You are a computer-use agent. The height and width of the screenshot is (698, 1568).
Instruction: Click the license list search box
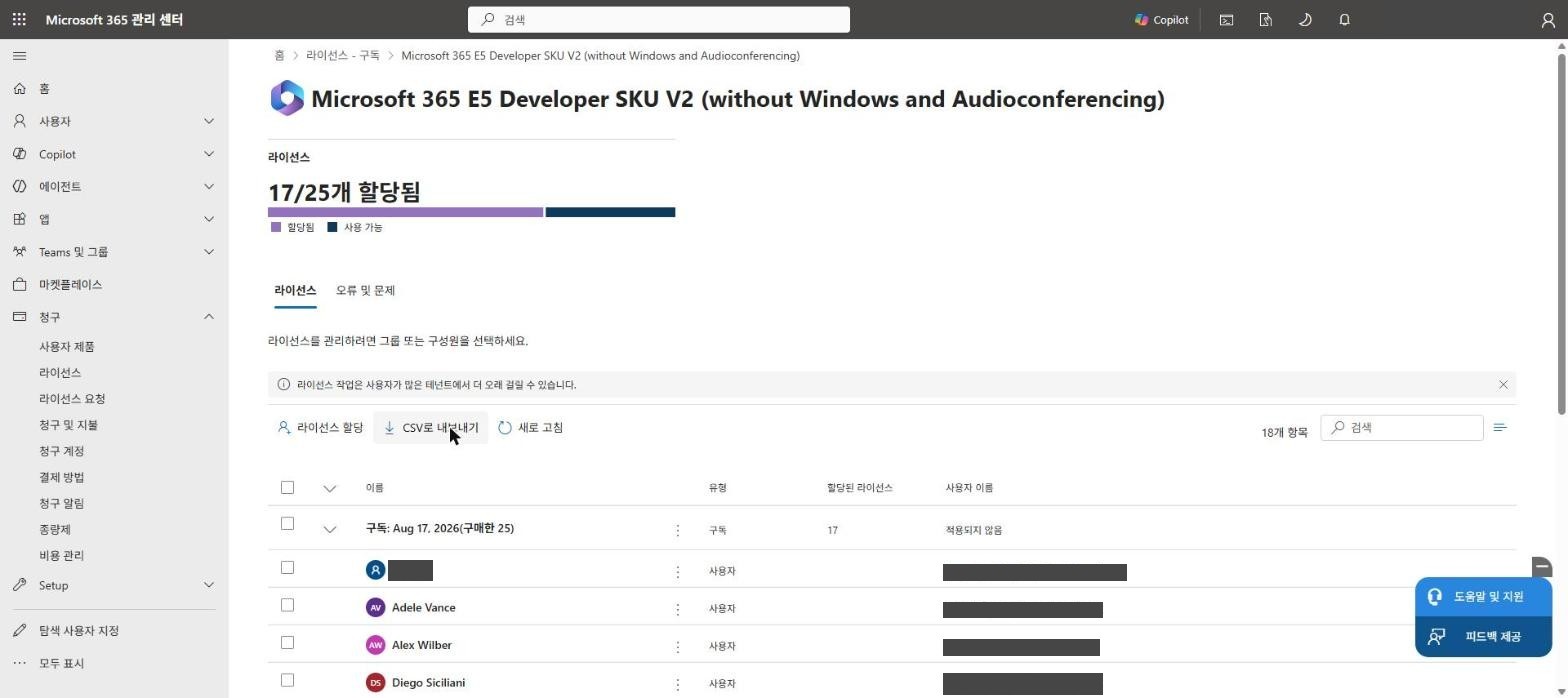pos(1402,428)
